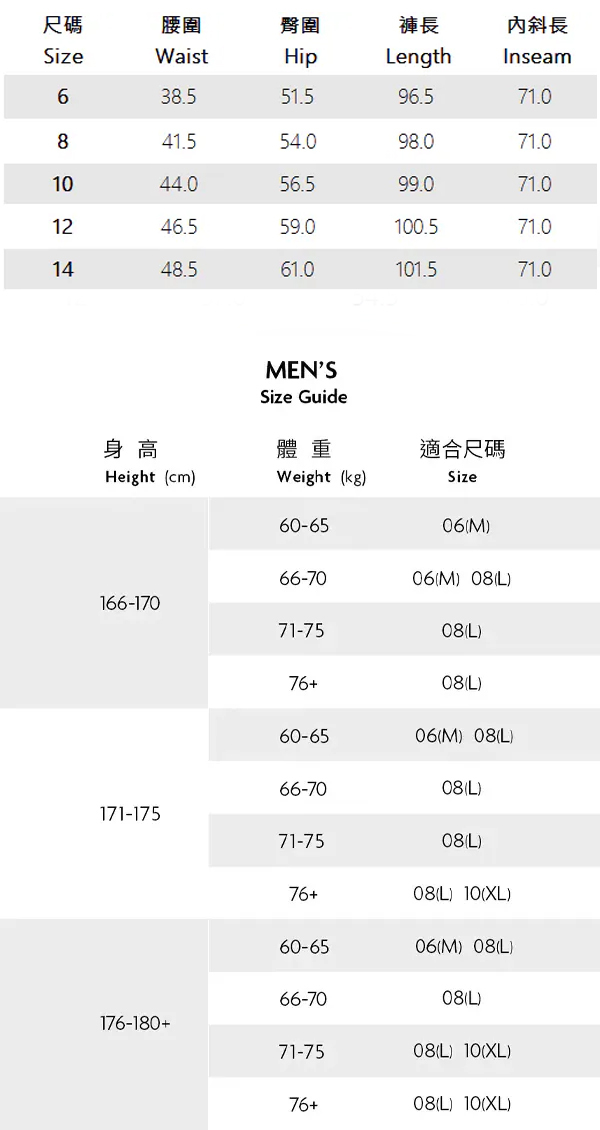The width and height of the screenshot is (600, 1130).
Task: Click hip value 59.0 for size 12
Action: coord(298,227)
